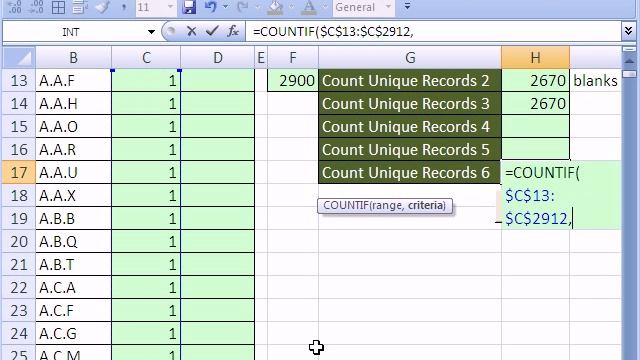Select column F header
This screenshot has width=640, height=360.
[293, 58]
